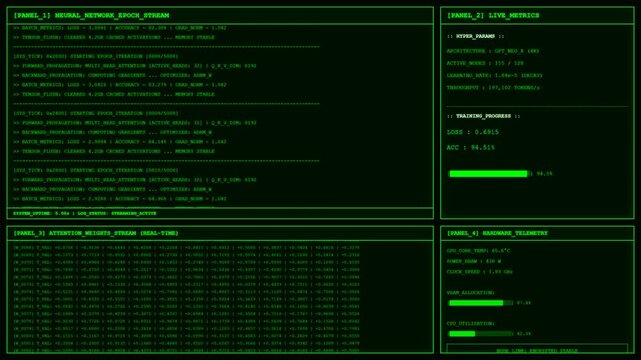Click the training progress bar

489,174
